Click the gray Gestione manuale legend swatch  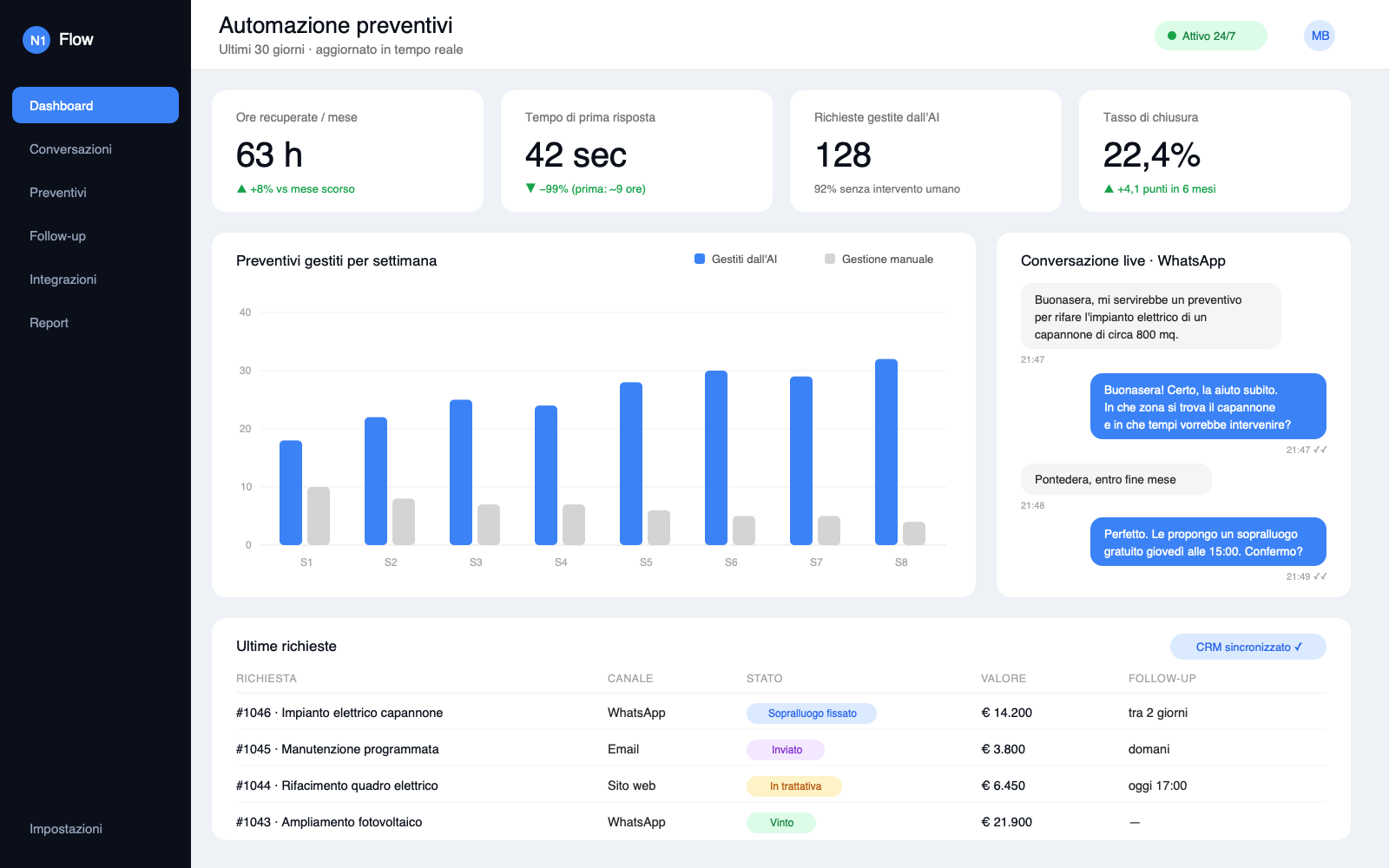[x=830, y=259]
